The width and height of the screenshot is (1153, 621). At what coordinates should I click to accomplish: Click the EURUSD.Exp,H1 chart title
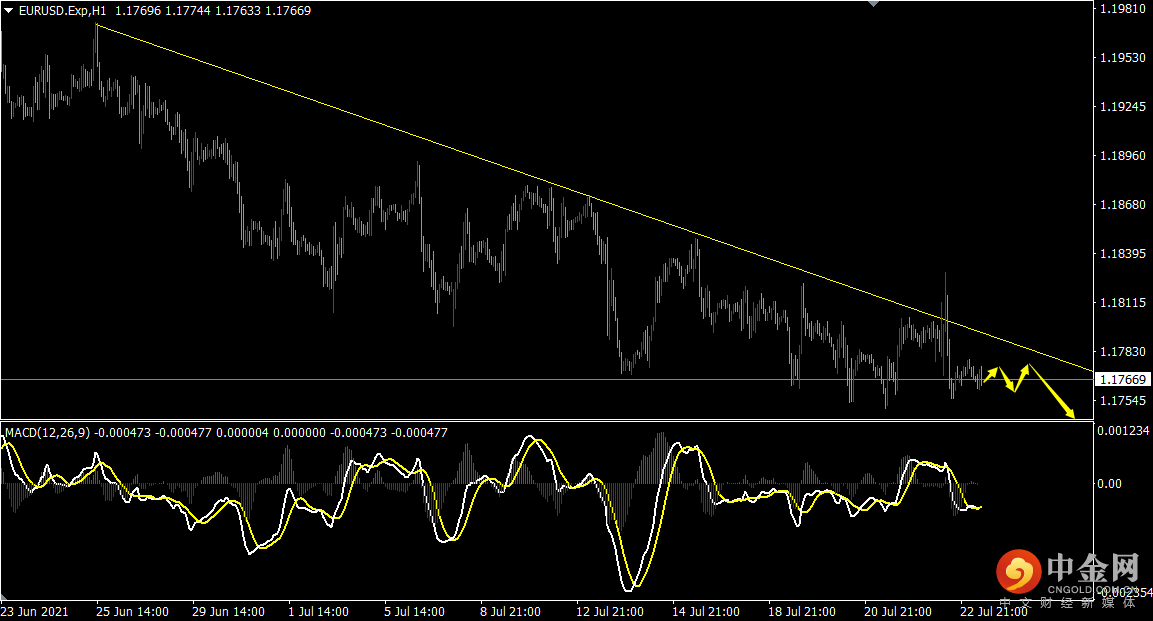point(63,11)
